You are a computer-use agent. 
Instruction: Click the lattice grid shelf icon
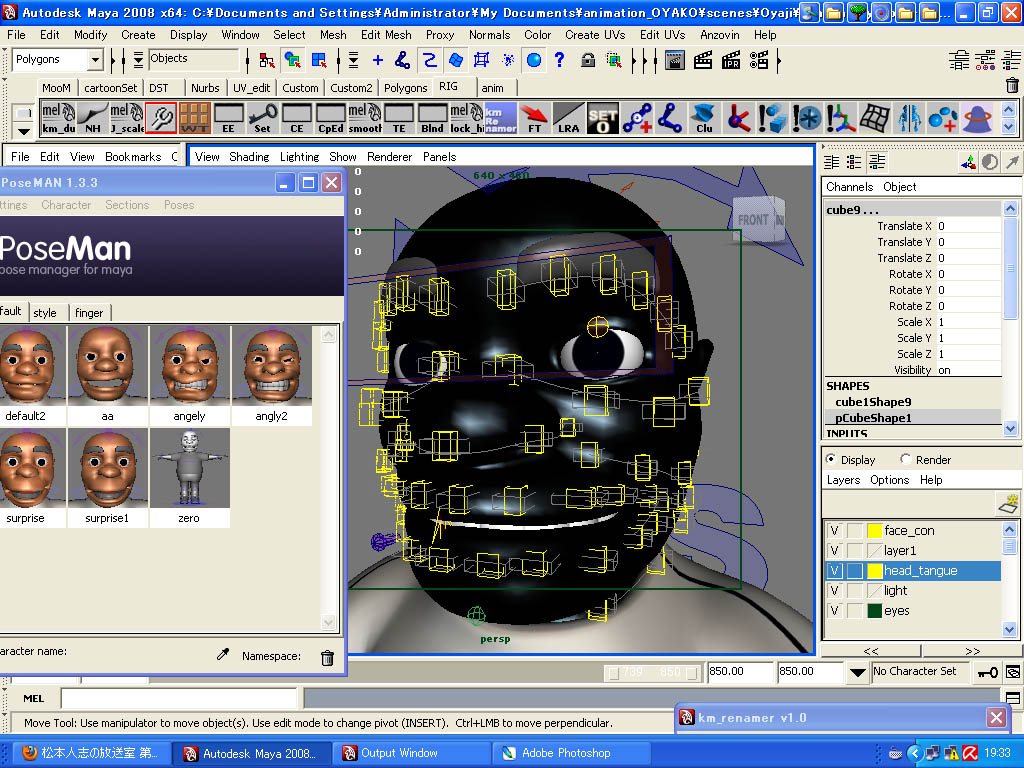coord(874,118)
